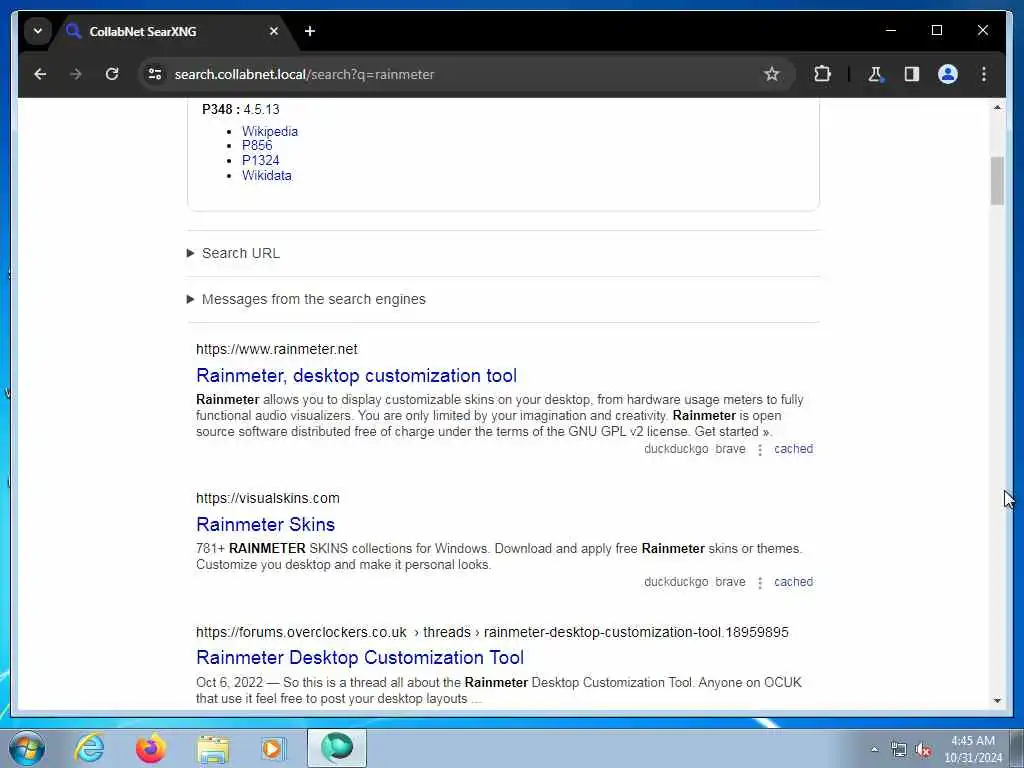Launch Internet Explorer from taskbar
The image size is (1024, 768).
point(89,748)
